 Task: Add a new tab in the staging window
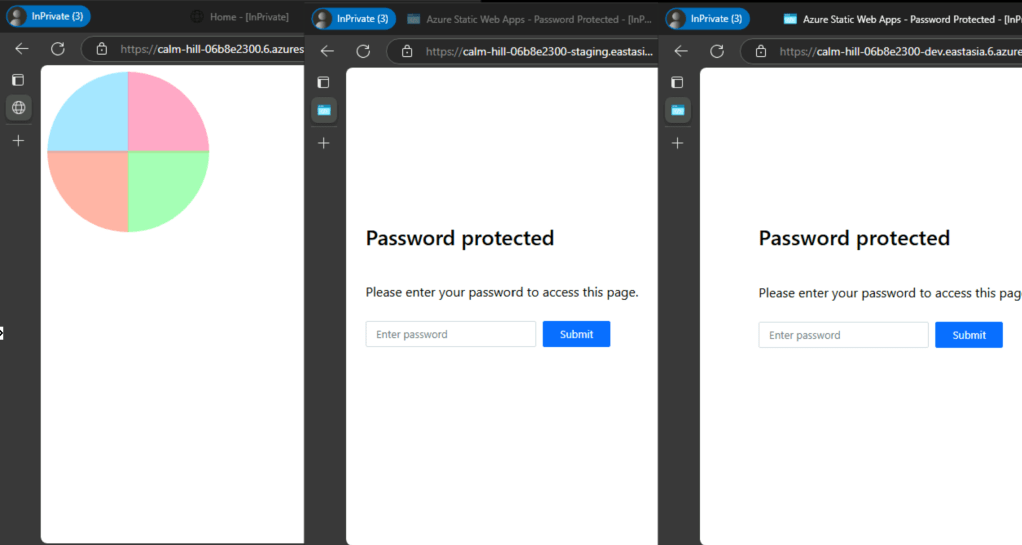click(x=323, y=143)
